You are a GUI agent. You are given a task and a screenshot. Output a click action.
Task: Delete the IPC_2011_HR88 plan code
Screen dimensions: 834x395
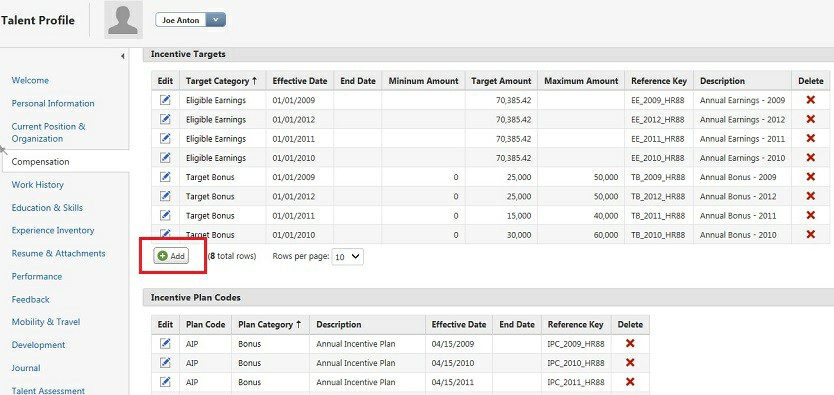click(x=630, y=382)
